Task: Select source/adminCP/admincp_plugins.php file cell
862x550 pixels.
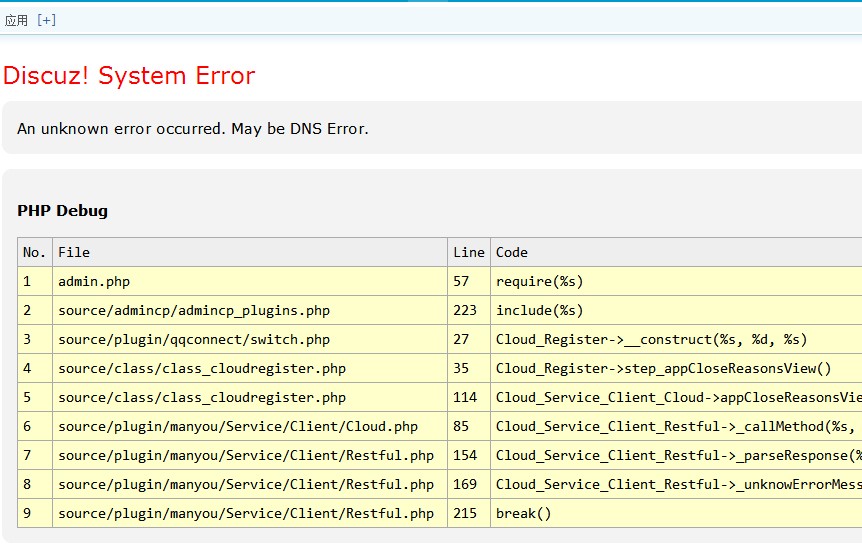Action: pyautogui.click(x=250, y=311)
